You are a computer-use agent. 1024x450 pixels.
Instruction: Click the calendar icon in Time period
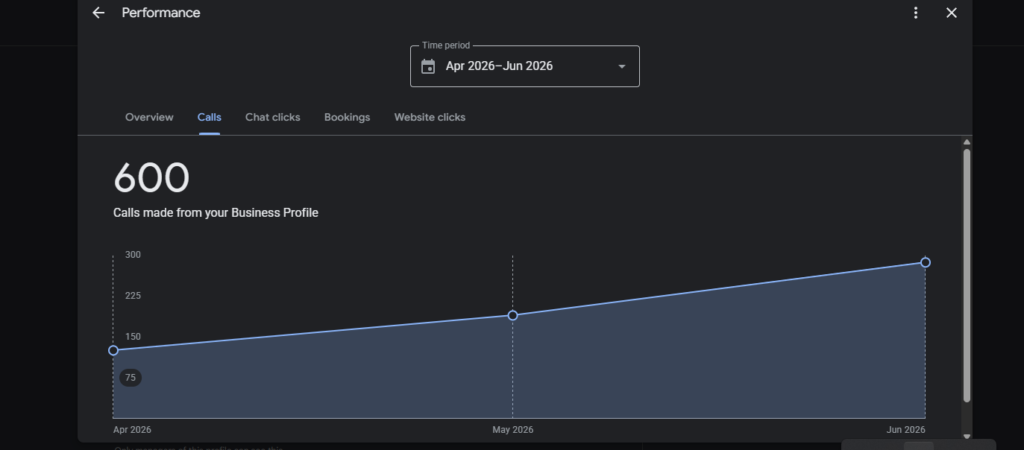point(428,67)
